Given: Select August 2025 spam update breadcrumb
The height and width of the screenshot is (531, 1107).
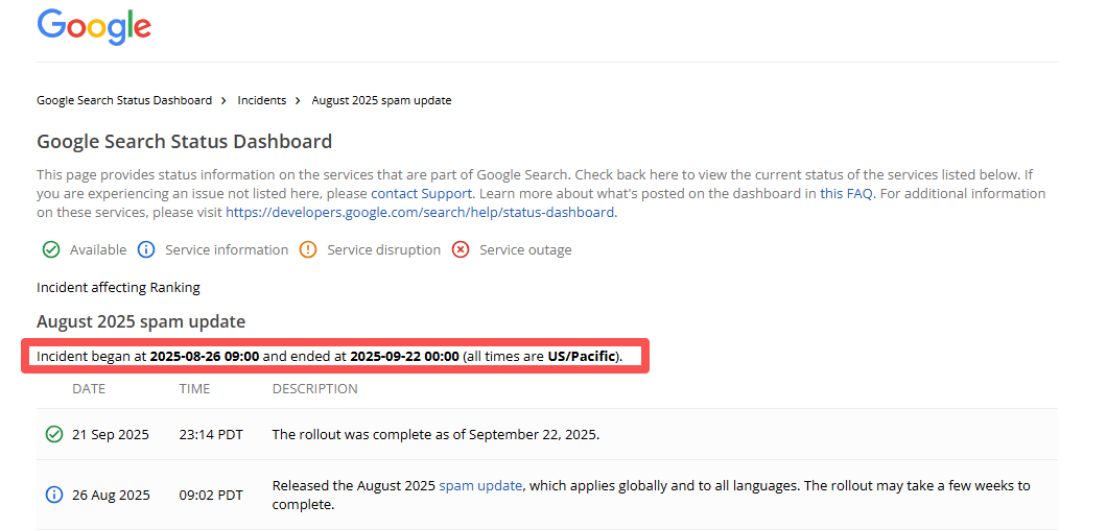Looking at the screenshot, I should pos(381,101).
